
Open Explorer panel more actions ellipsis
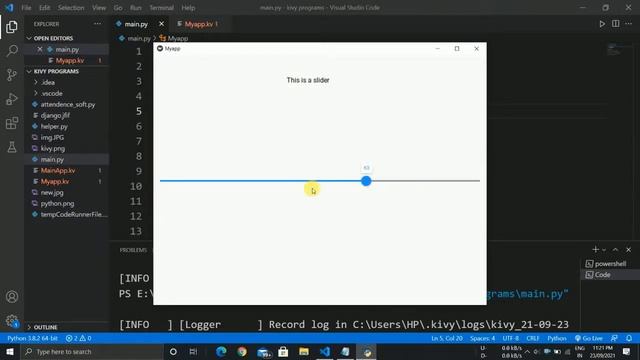click(97, 24)
